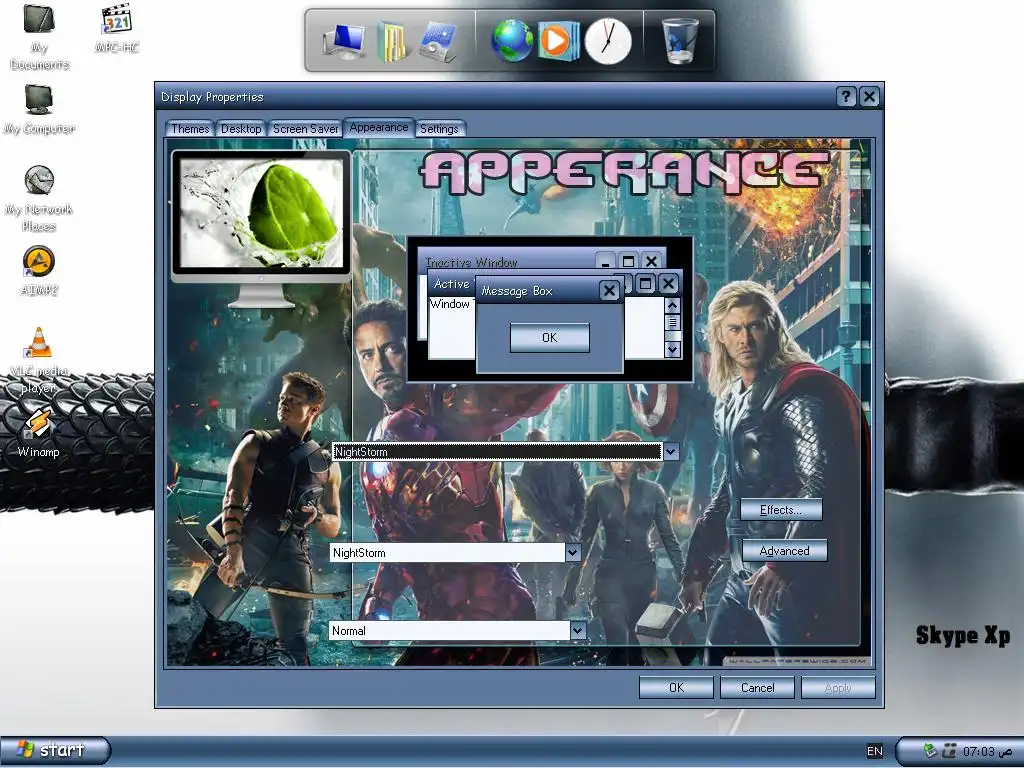Image resolution: width=1024 pixels, height=768 pixels.
Task: Open My Computer desktop icon
Action: 39,110
